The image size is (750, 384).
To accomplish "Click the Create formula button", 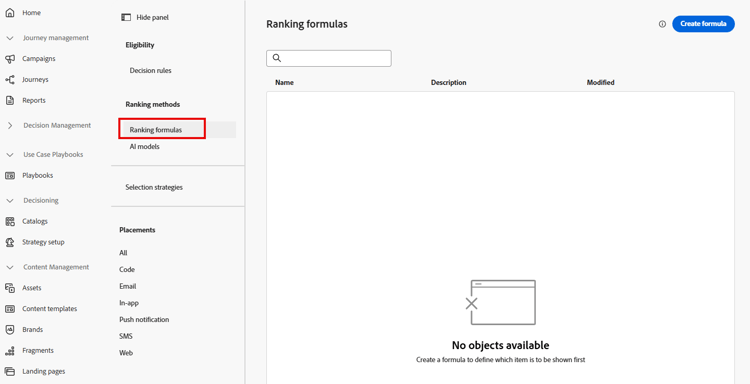I will pos(703,24).
